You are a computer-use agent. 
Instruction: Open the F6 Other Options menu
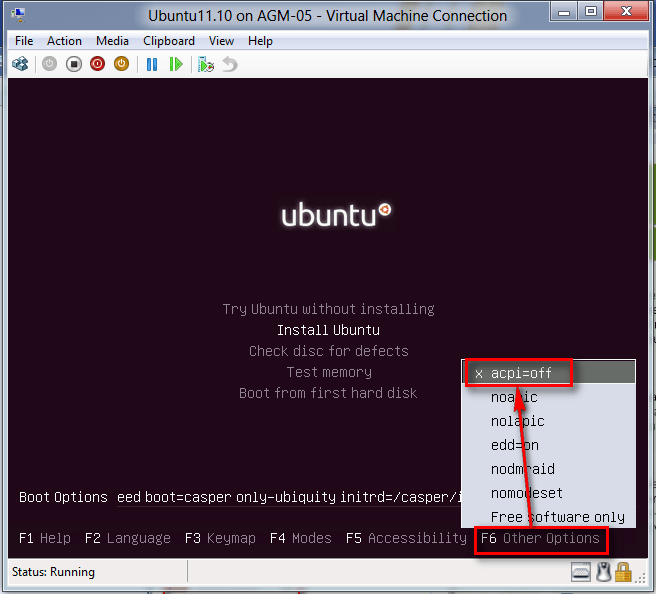(x=541, y=538)
